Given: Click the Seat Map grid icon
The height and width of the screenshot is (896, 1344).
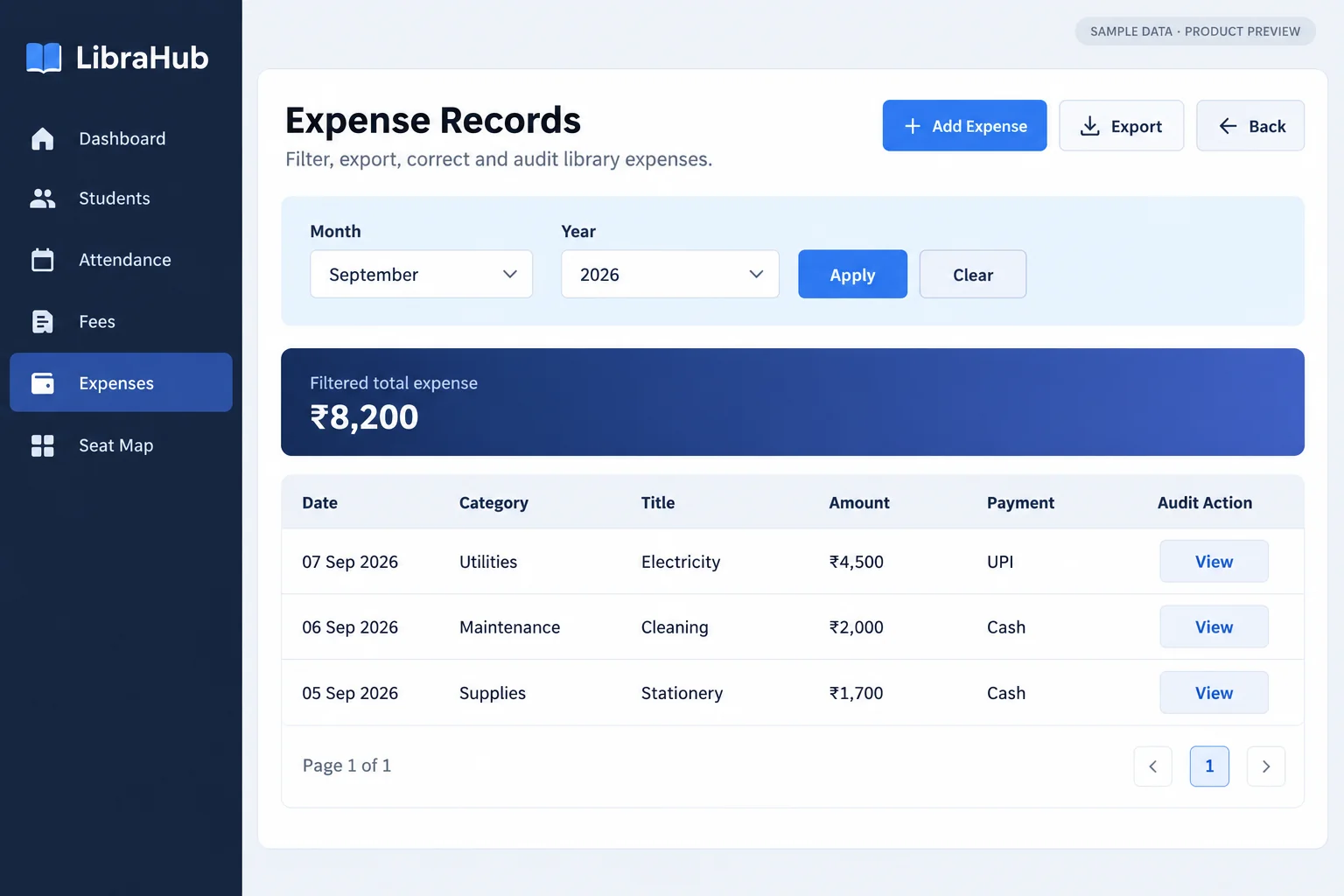Looking at the screenshot, I should coord(42,445).
